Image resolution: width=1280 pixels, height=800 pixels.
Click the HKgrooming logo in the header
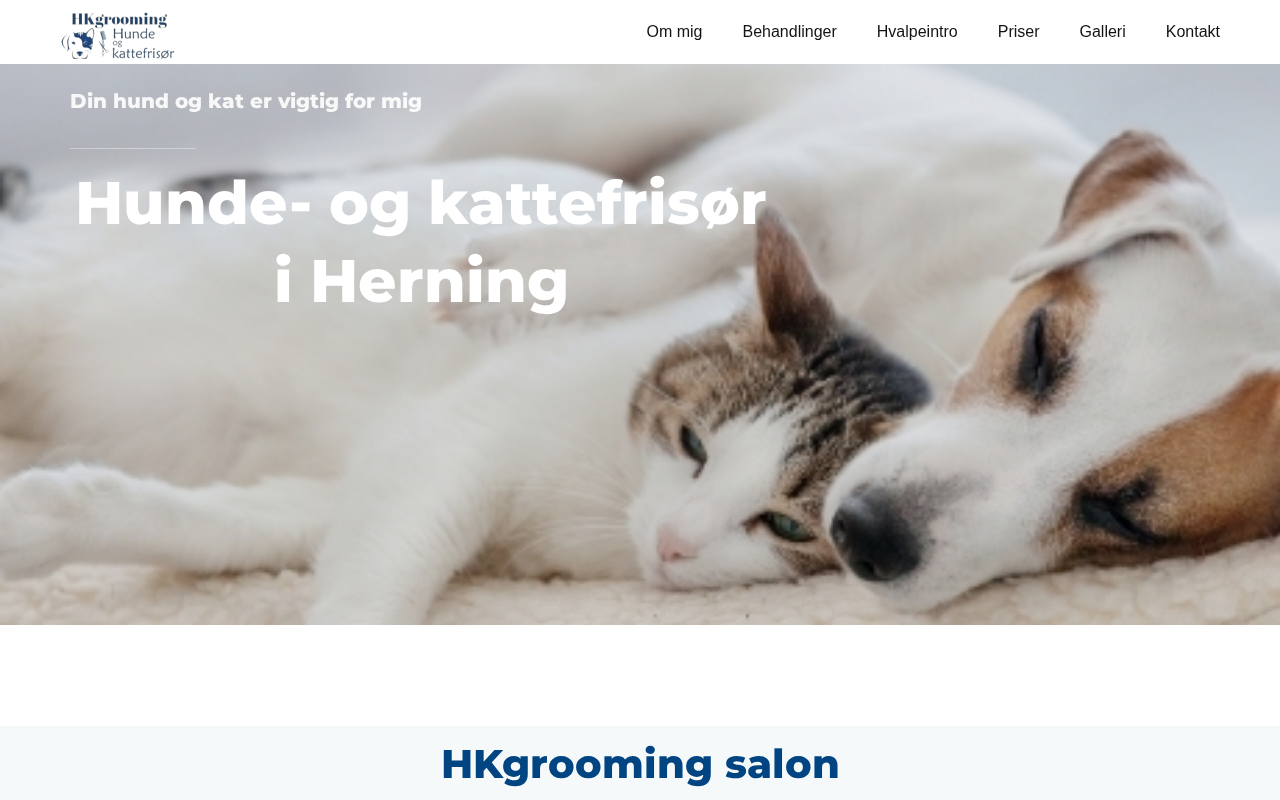(118, 36)
